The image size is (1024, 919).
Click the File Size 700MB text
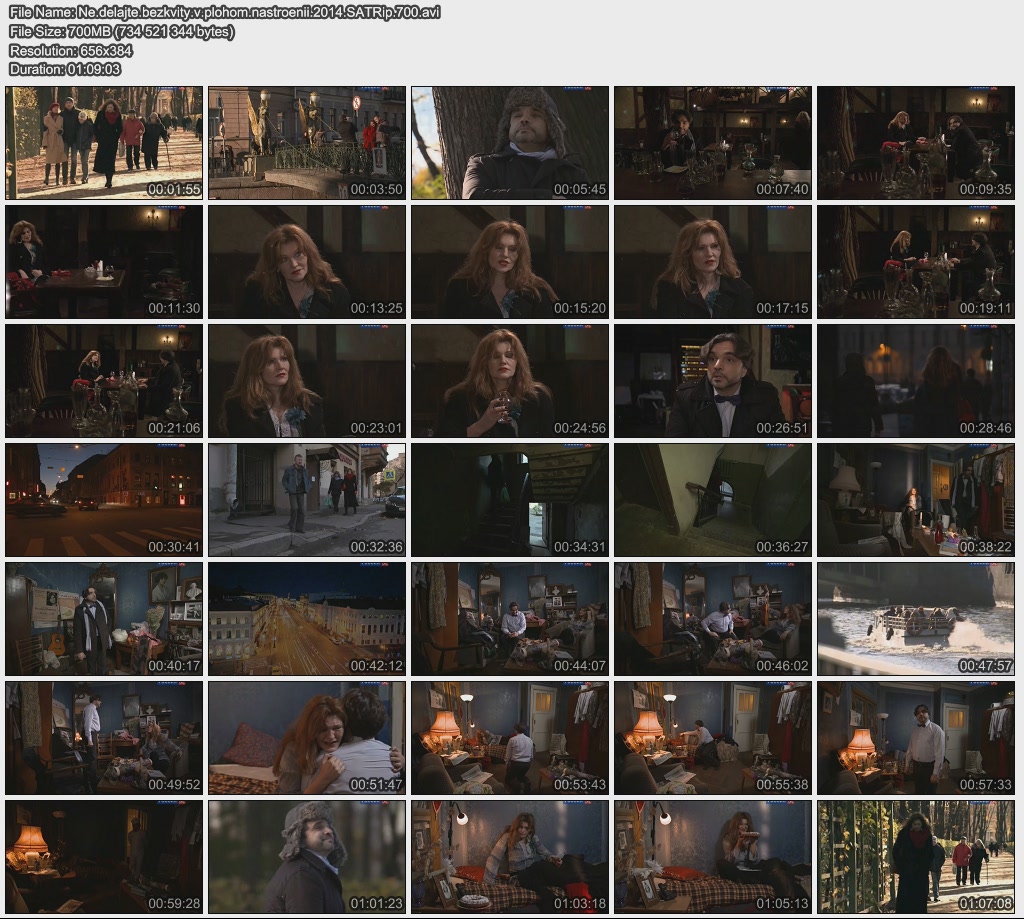(122, 31)
